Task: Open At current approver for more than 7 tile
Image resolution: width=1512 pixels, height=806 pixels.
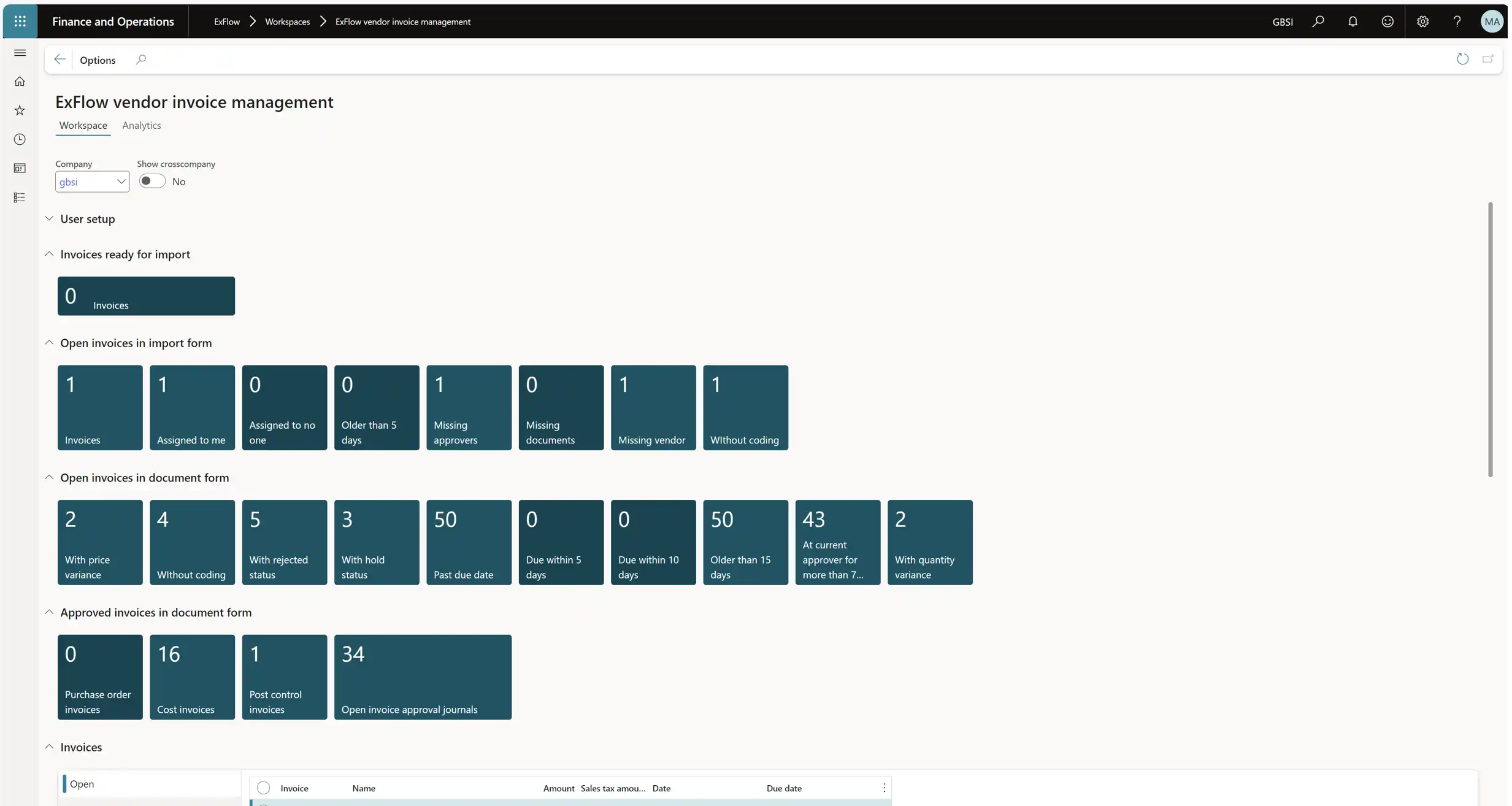Action: point(838,542)
